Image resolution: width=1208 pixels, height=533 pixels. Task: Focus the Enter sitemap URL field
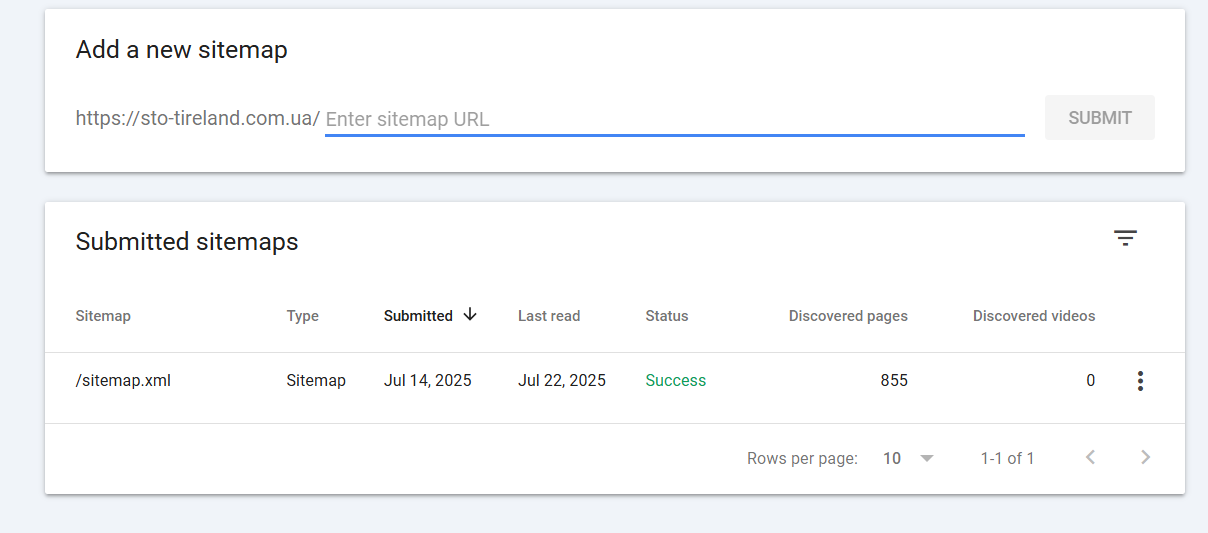[675, 119]
